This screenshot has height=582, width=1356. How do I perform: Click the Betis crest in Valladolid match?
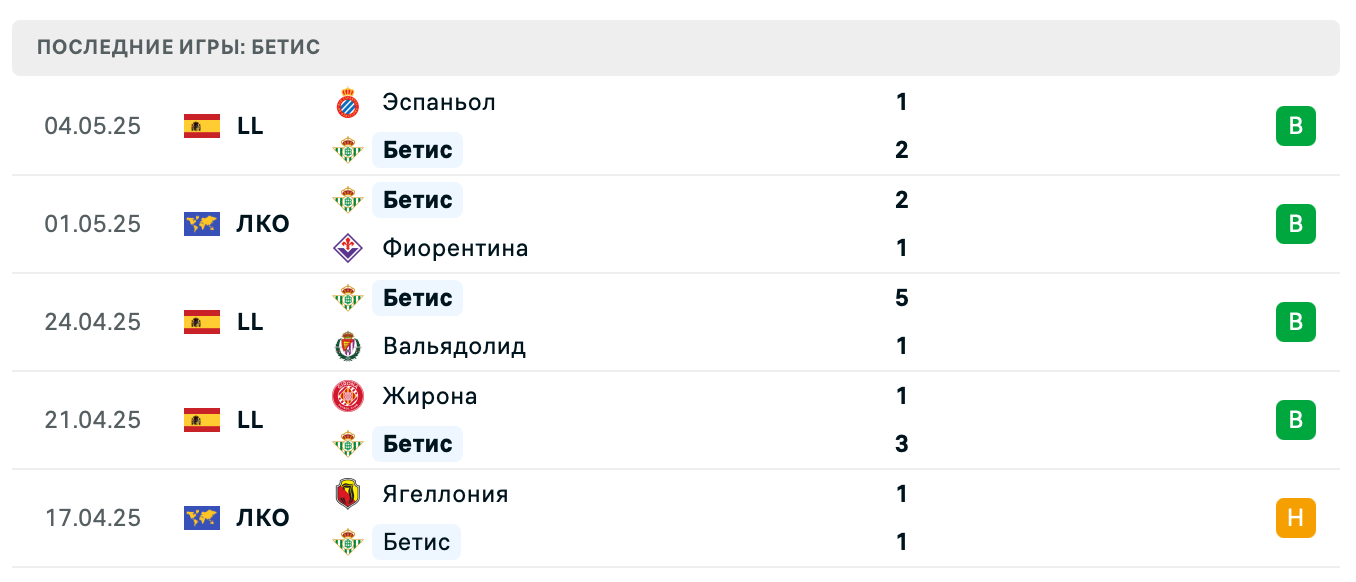(347, 298)
